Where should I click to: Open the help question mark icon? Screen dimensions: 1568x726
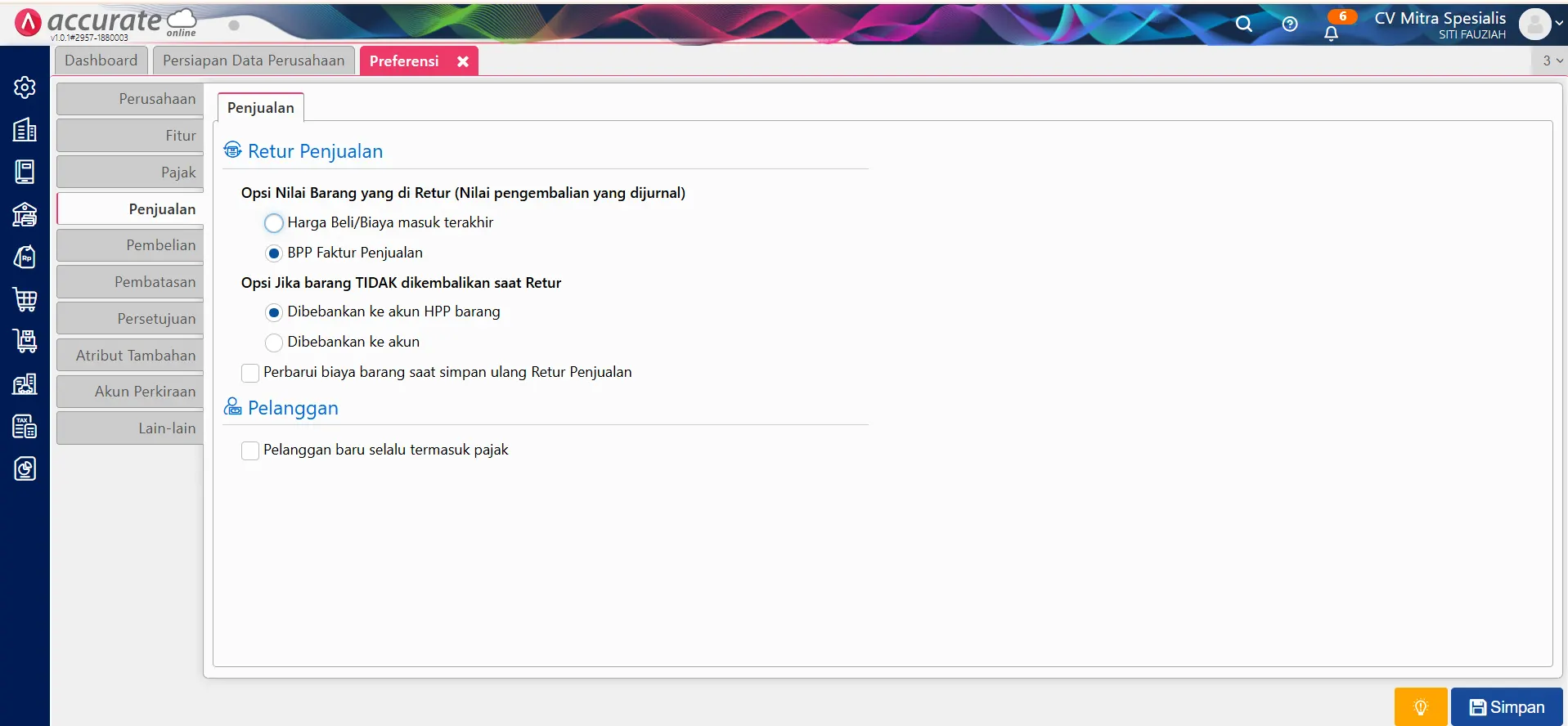click(1290, 25)
